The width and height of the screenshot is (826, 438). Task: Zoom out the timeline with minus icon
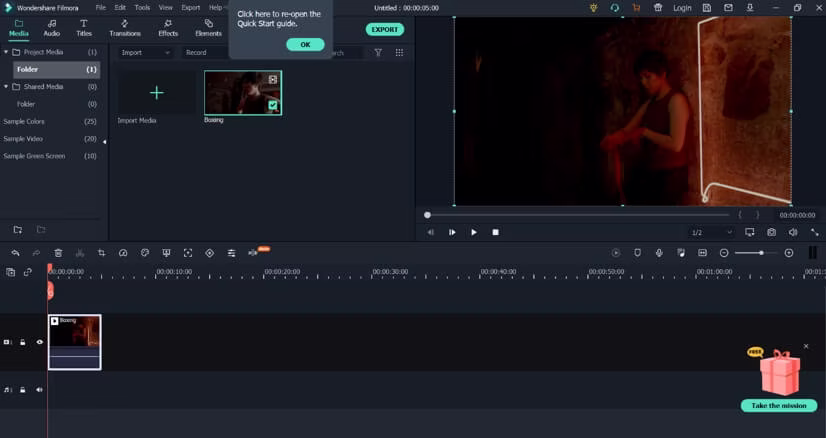tap(724, 253)
